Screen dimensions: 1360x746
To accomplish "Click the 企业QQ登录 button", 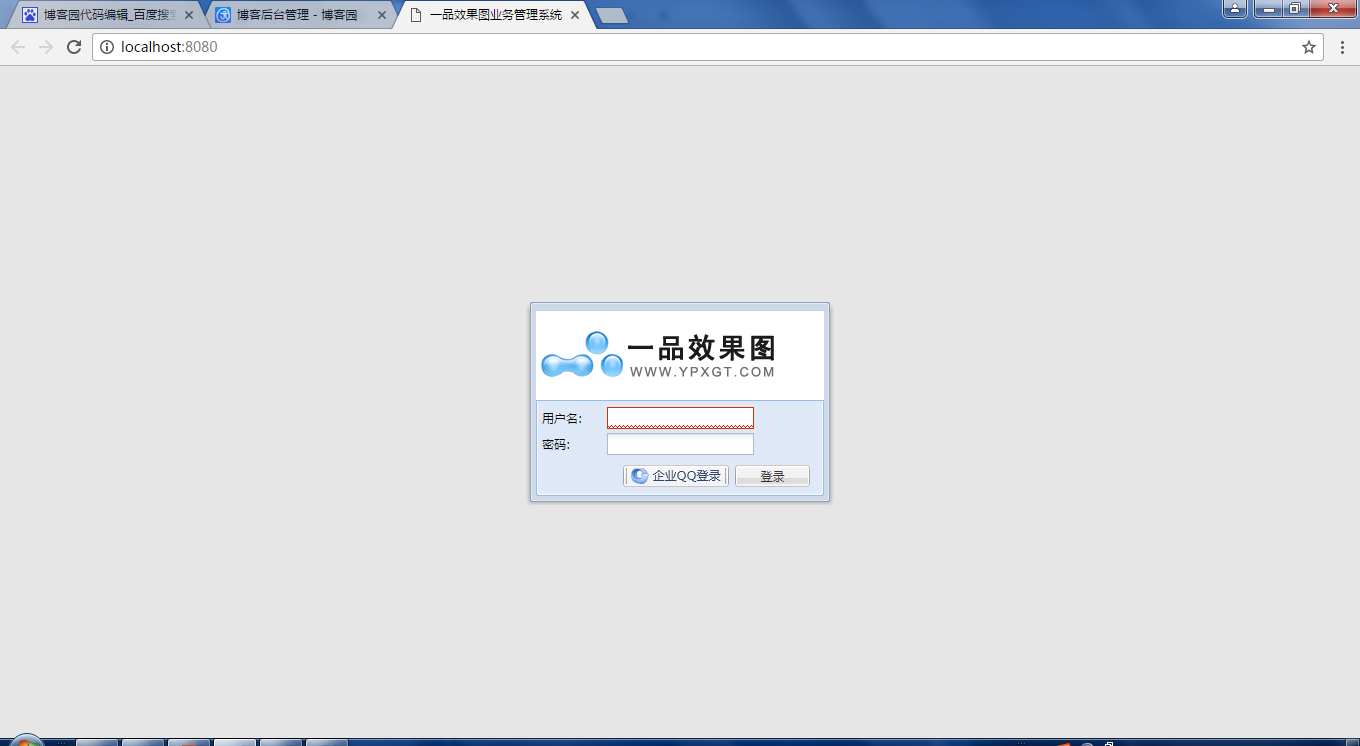I will tap(676, 476).
